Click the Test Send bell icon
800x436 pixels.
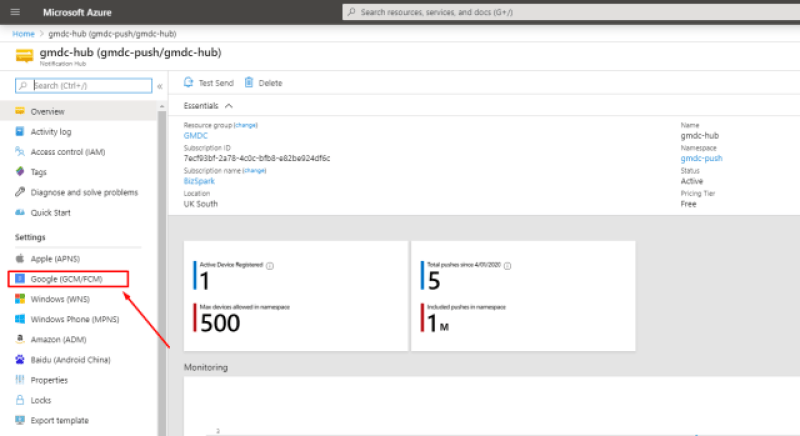point(188,82)
